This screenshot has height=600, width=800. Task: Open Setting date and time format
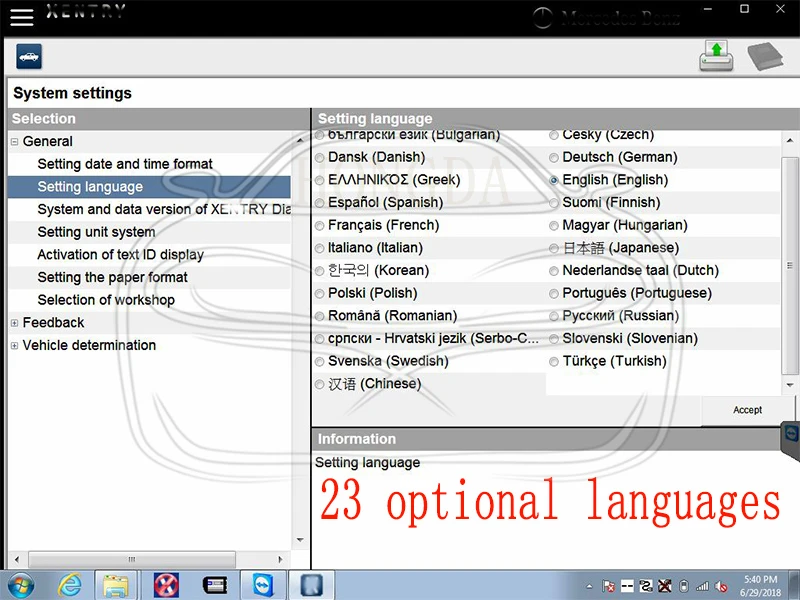click(125, 164)
